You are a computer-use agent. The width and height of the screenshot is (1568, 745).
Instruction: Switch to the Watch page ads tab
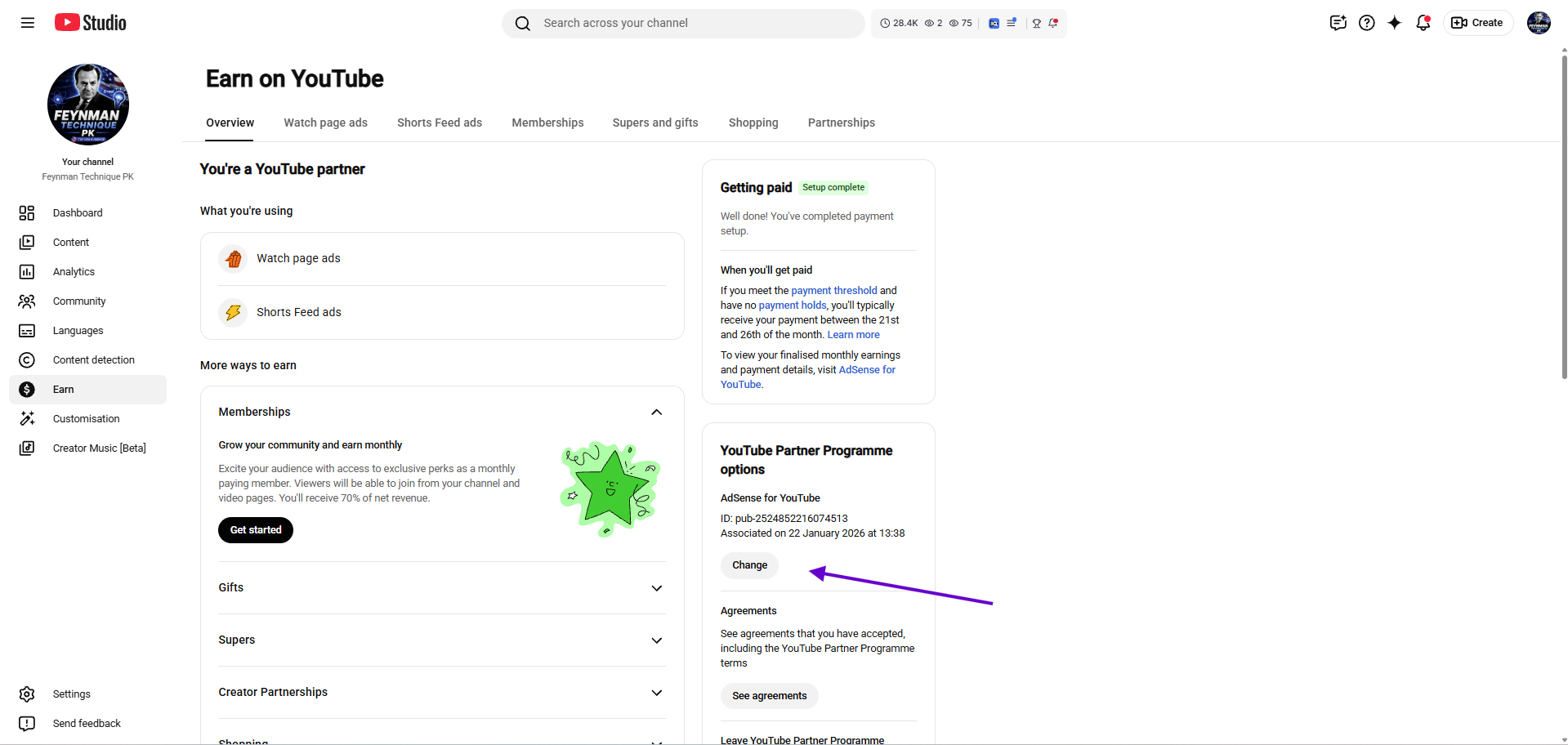326,123
